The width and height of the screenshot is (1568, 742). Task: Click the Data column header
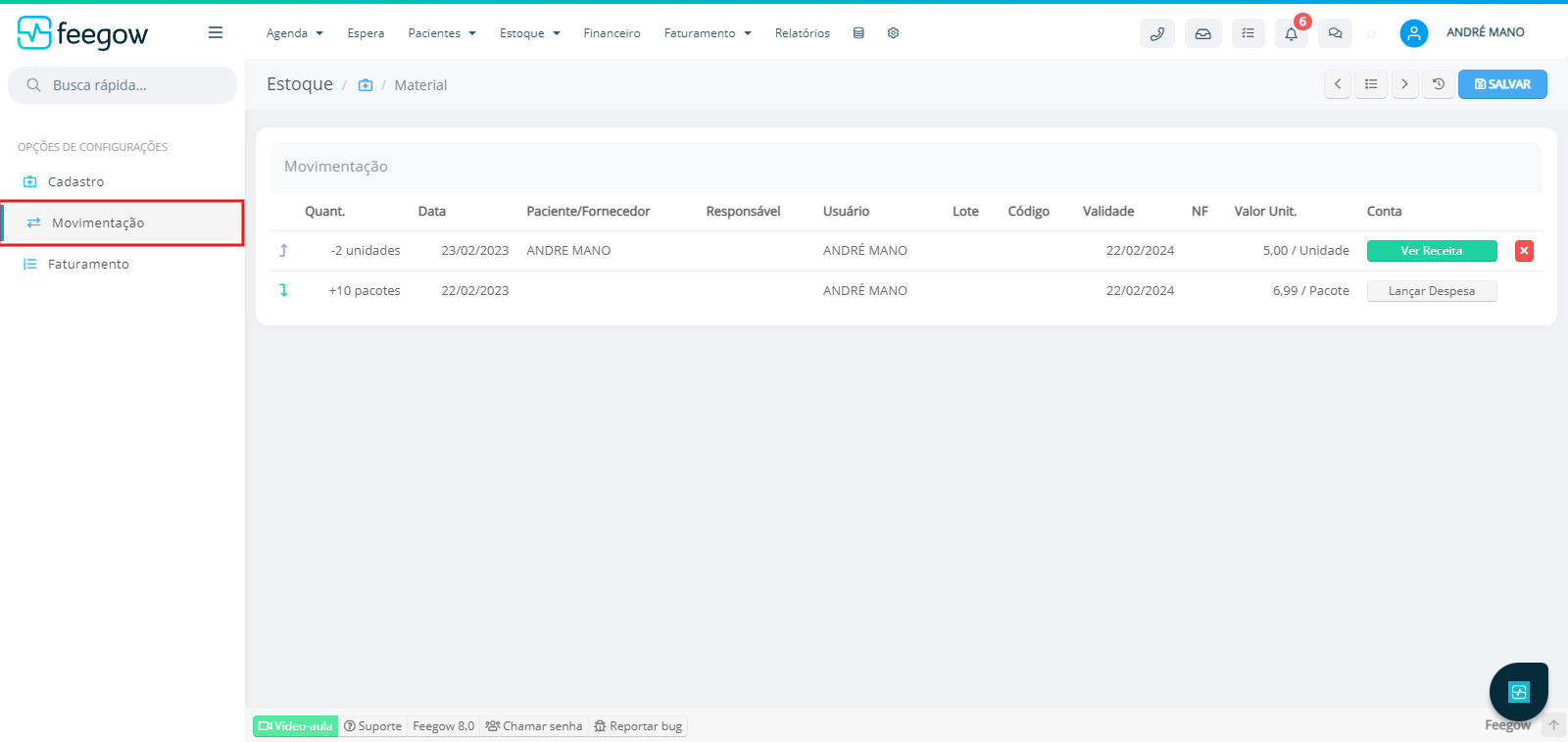tap(432, 211)
